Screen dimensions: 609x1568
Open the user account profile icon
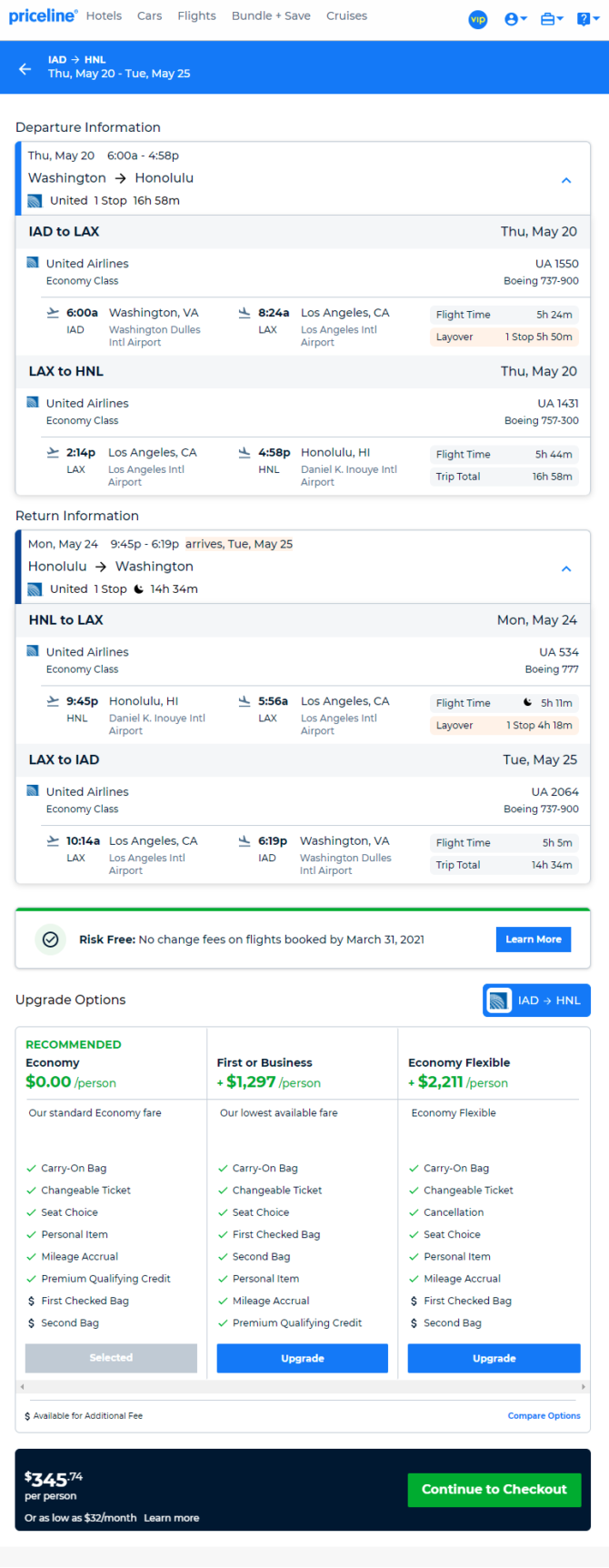[514, 19]
